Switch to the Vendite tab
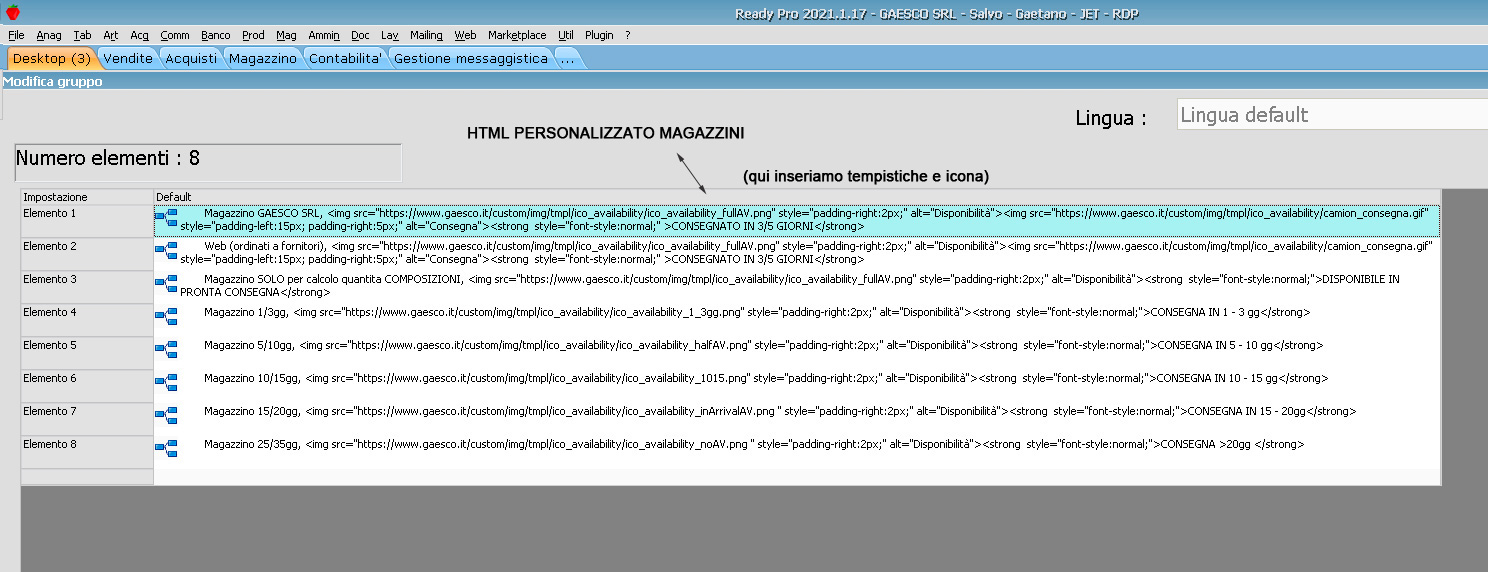This screenshot has height=572, width=1488. tap(128, 59)
